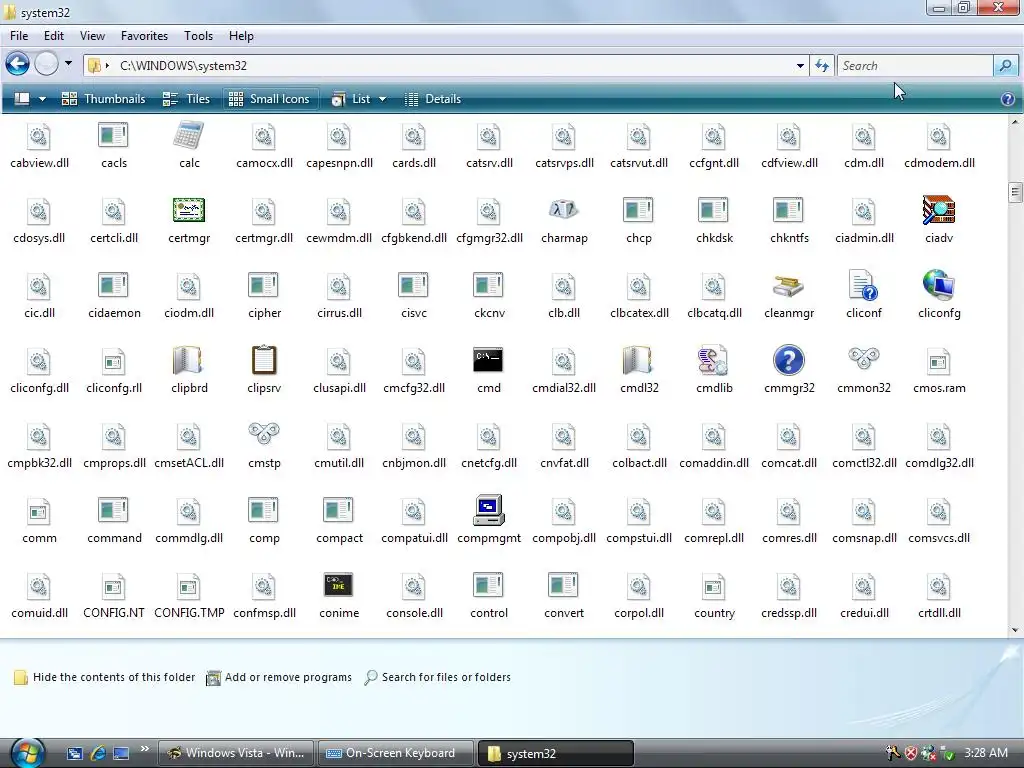Open the Edit menu
Image resolution: width=1024 pixels, height=768 pixels.
54,36
